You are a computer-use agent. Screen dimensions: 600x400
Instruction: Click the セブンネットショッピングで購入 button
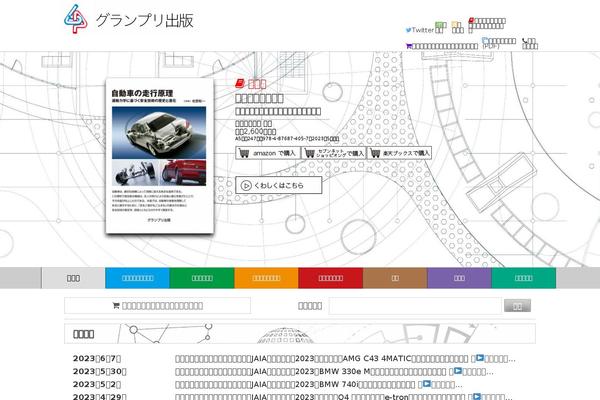coord(334,153)
